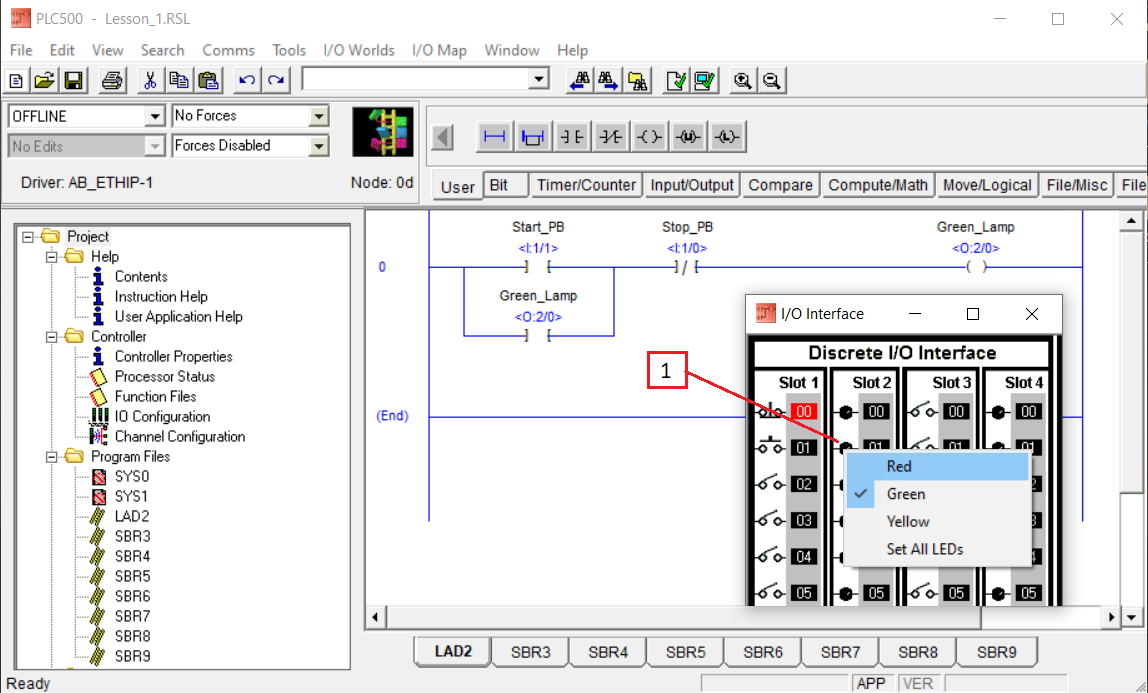Find previous with left-arrow binoculars icon
The height and width of the screenshot is (693, 1148).
[580, 80]
